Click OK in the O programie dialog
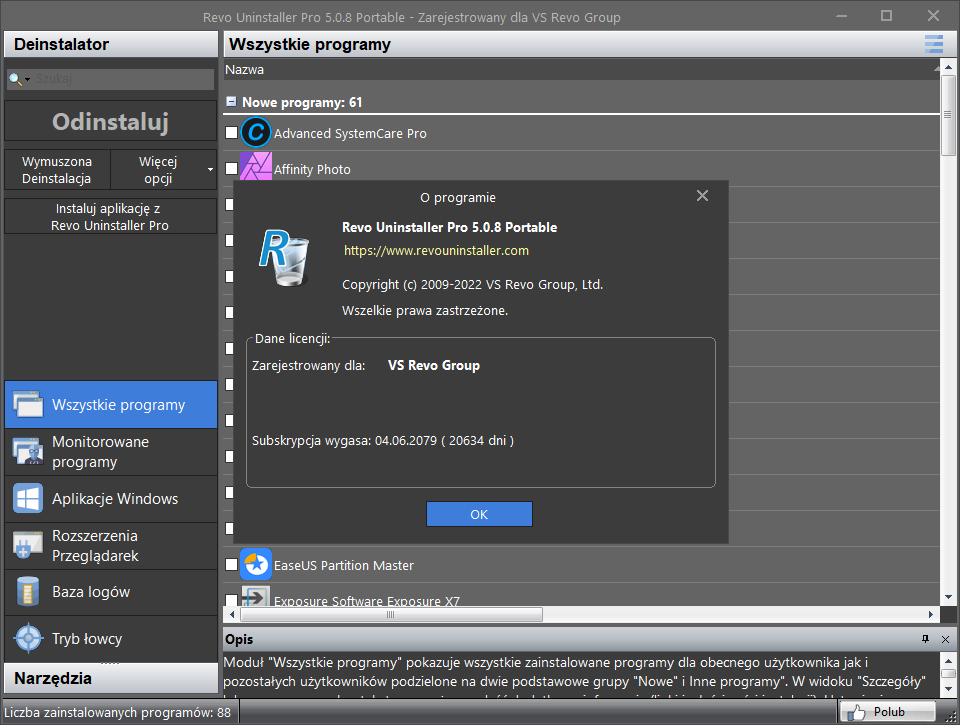Screen dimensions: 960x725 (479, 514)
